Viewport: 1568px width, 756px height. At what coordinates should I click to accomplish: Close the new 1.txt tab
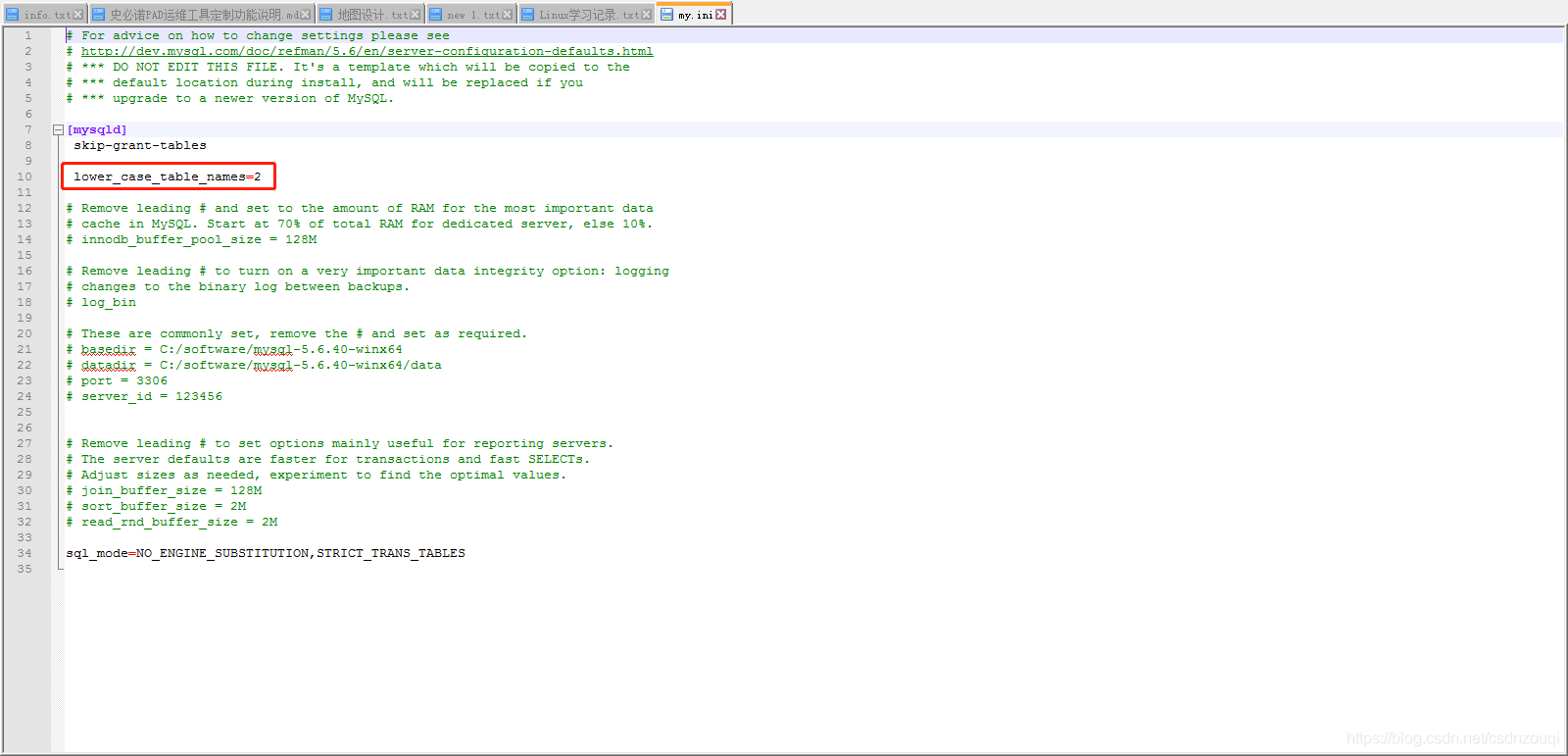[507, 15]
